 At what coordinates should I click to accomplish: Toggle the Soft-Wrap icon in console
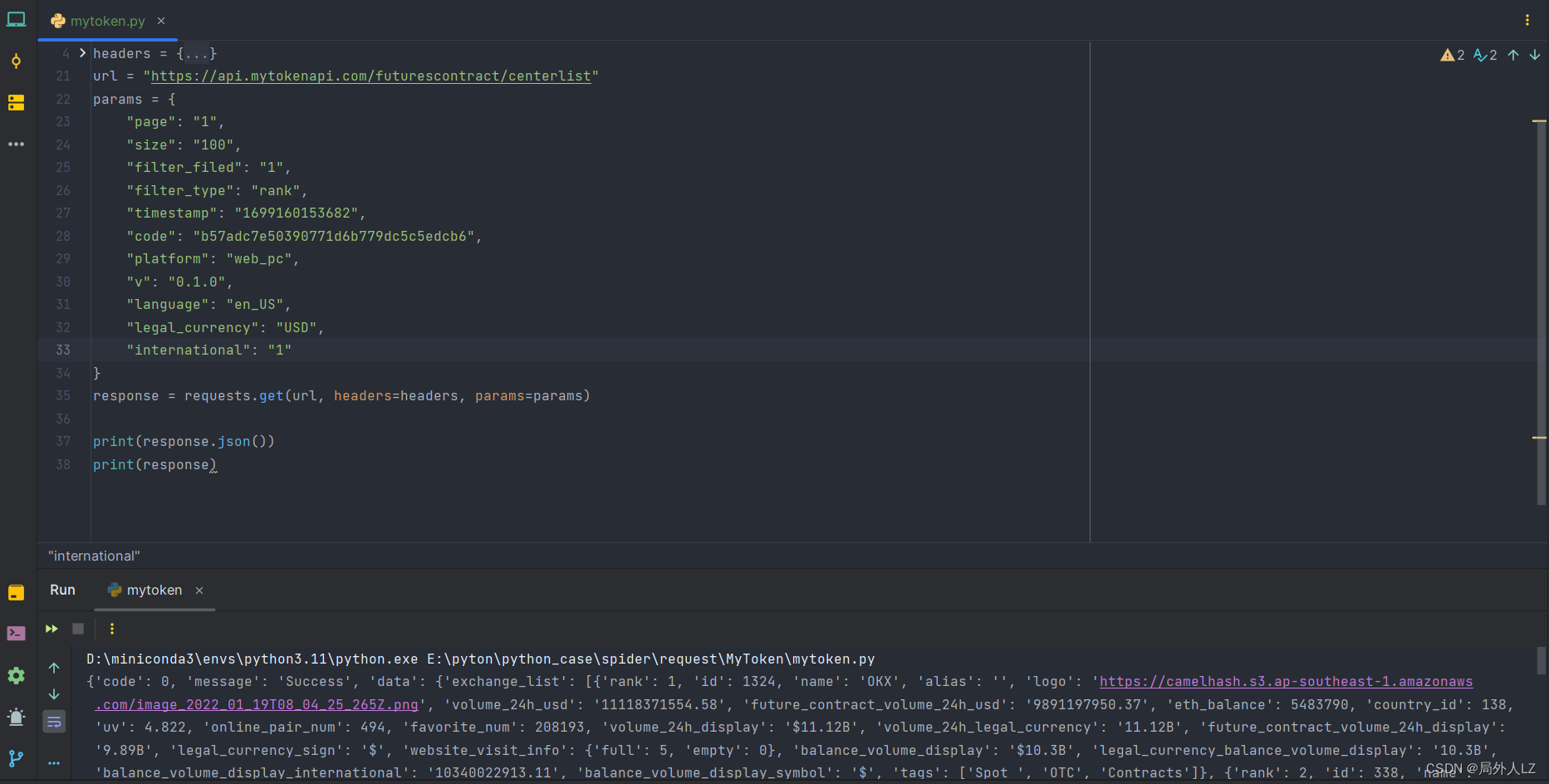click(54, 722)
